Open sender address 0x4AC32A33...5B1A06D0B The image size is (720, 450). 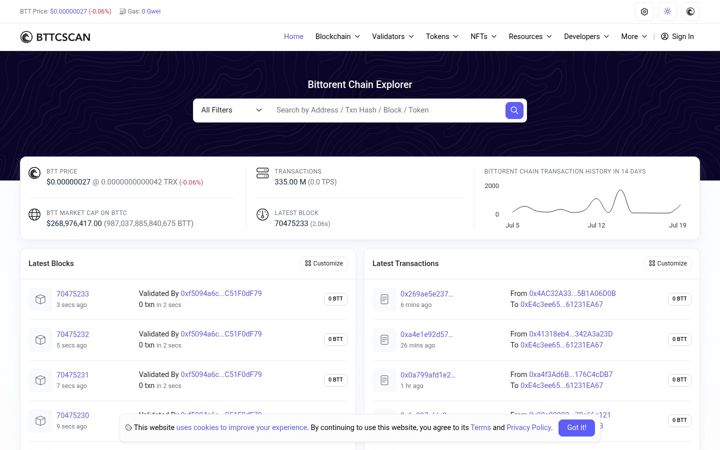(x=572, y=293)
